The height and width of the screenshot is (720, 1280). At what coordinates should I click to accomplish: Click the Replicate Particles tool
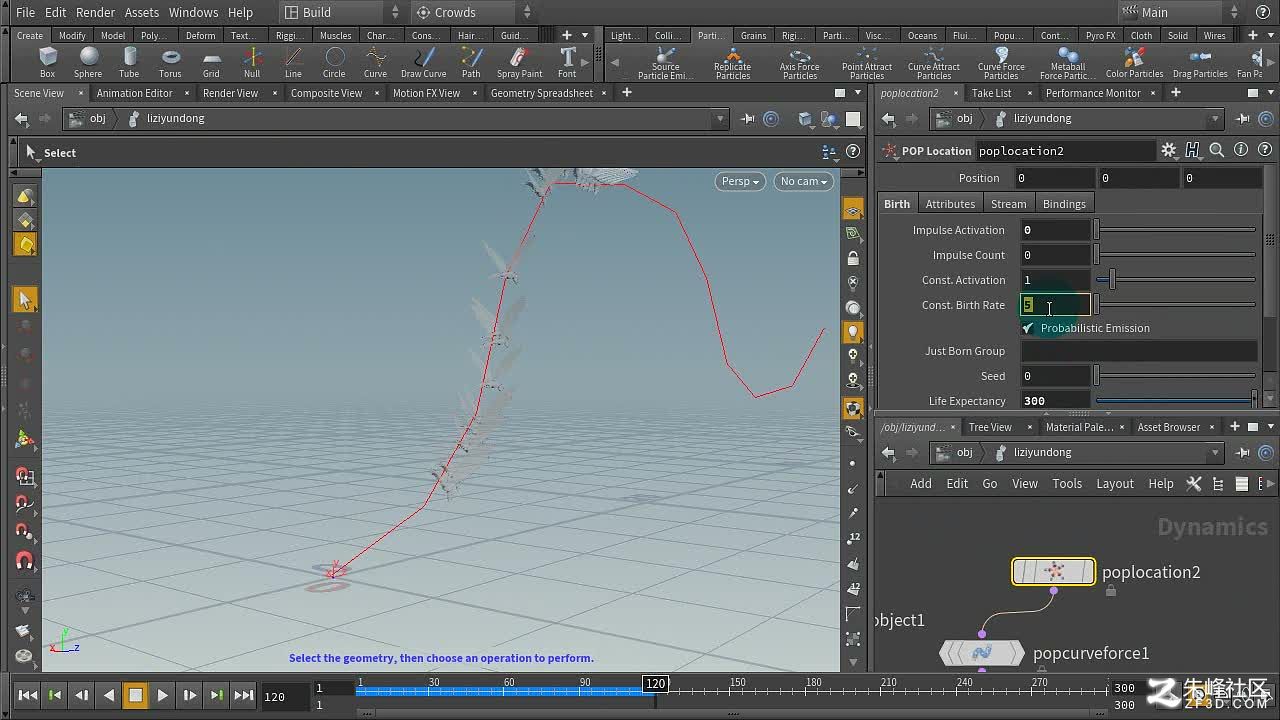732,63
